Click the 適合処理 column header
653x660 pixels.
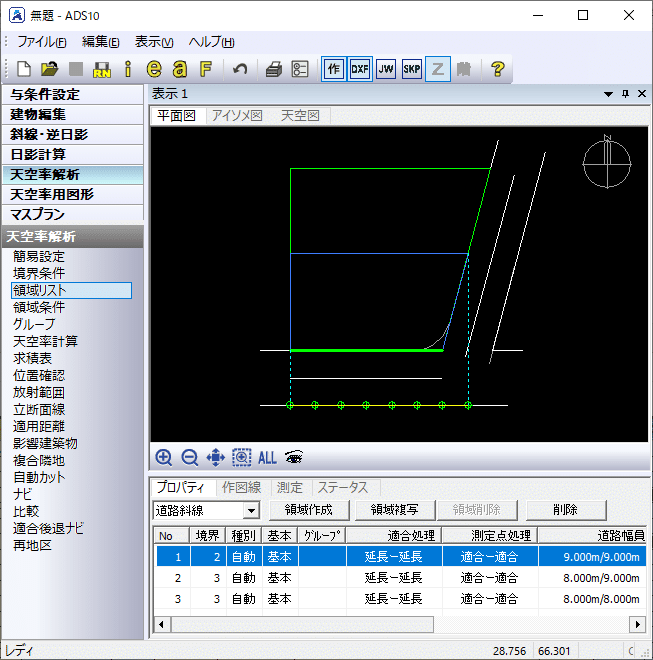394,535
